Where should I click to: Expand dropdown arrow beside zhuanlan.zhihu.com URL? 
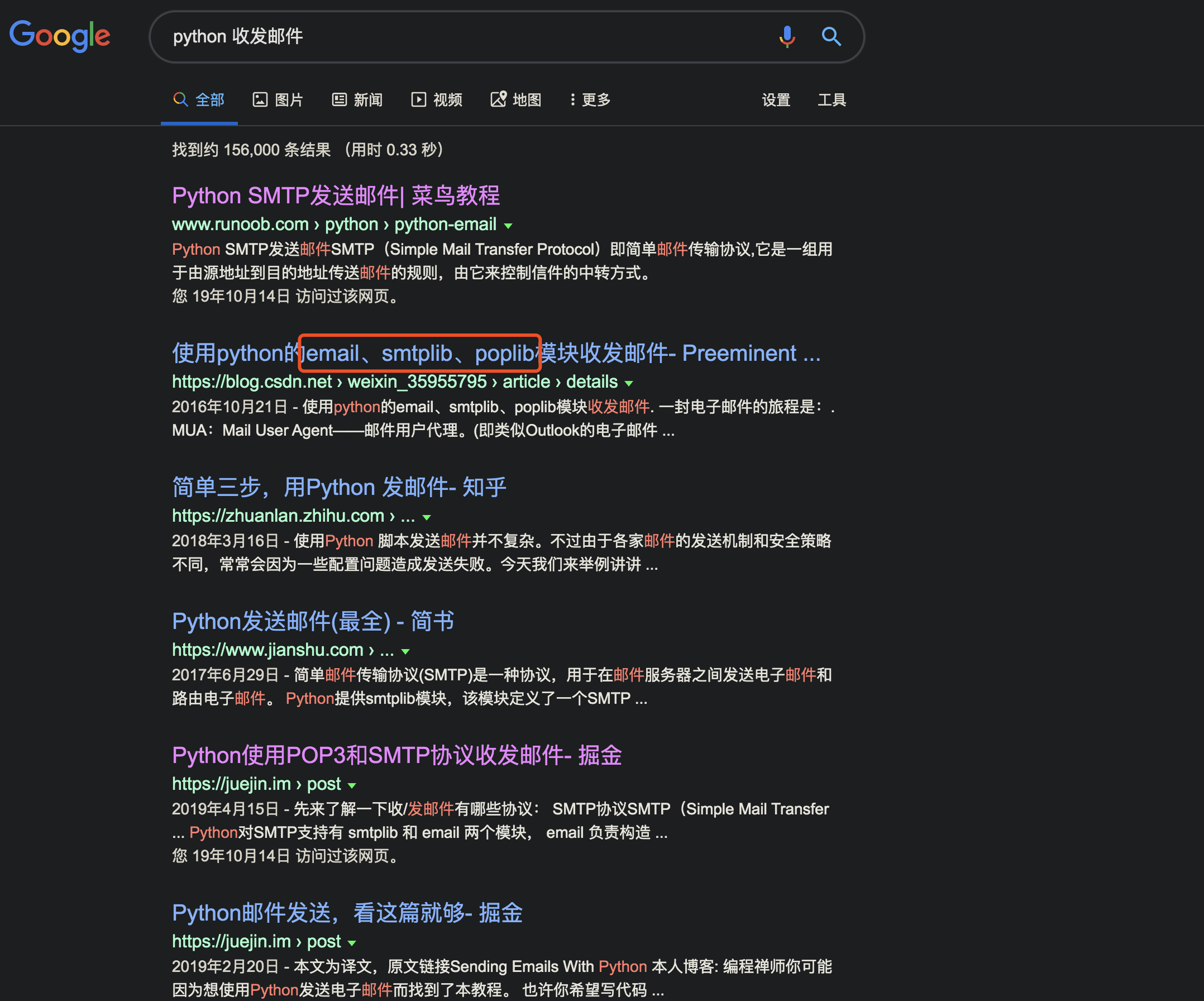click(427, 517)
